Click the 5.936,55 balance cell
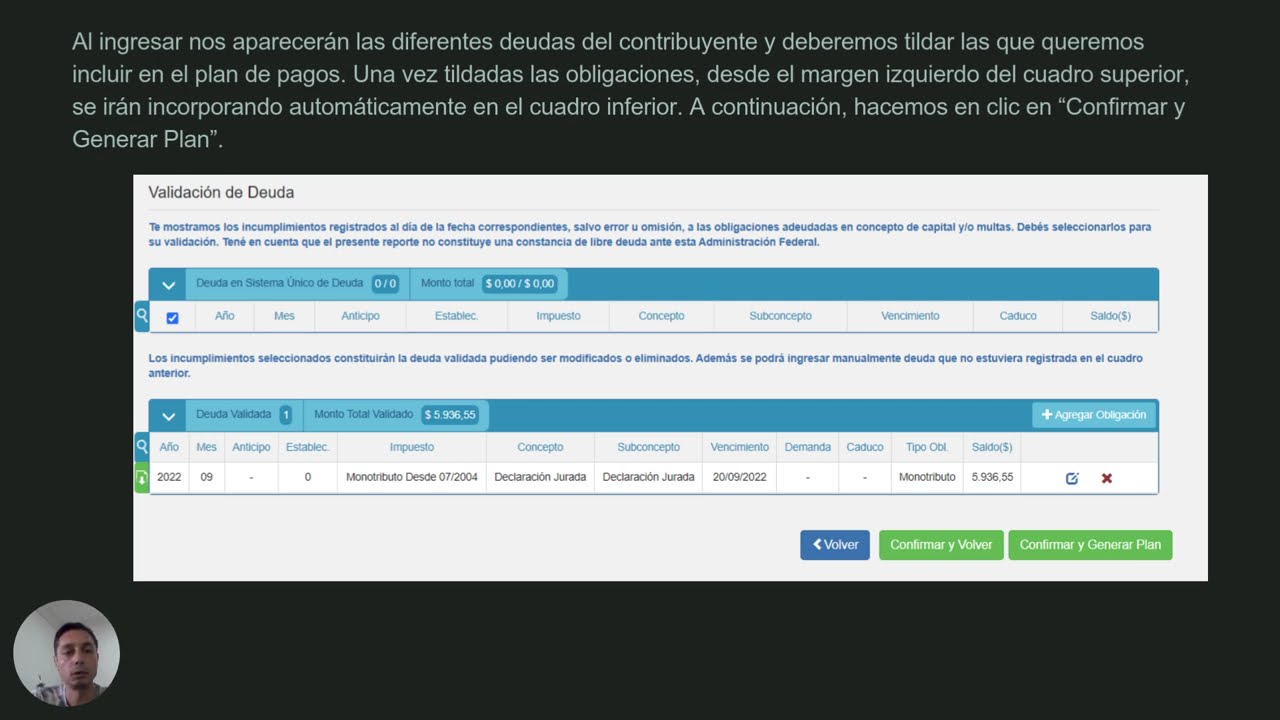The image size is (1280, 720). (x=992, y=477)
